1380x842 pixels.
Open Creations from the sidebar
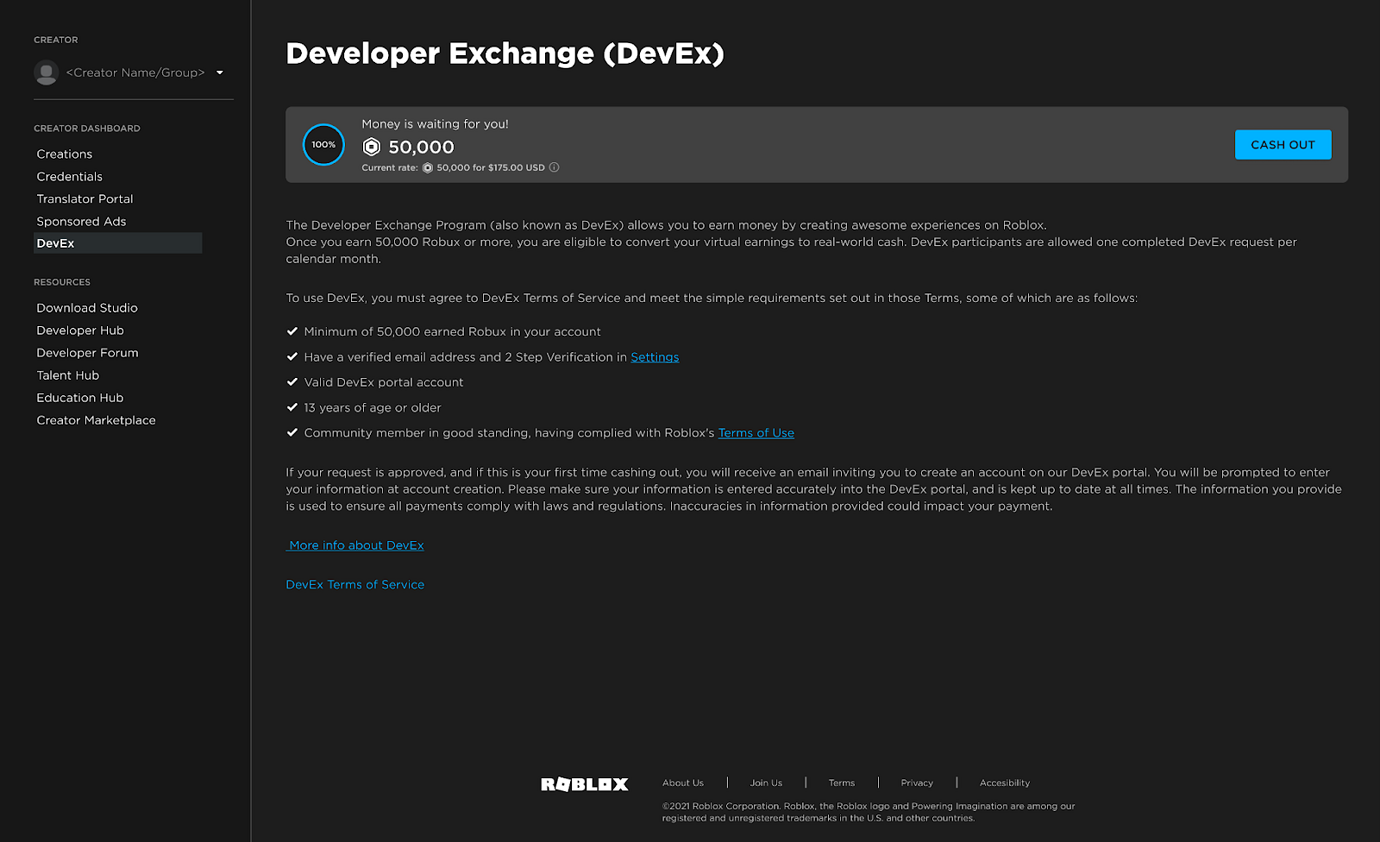tap(64, 153)
